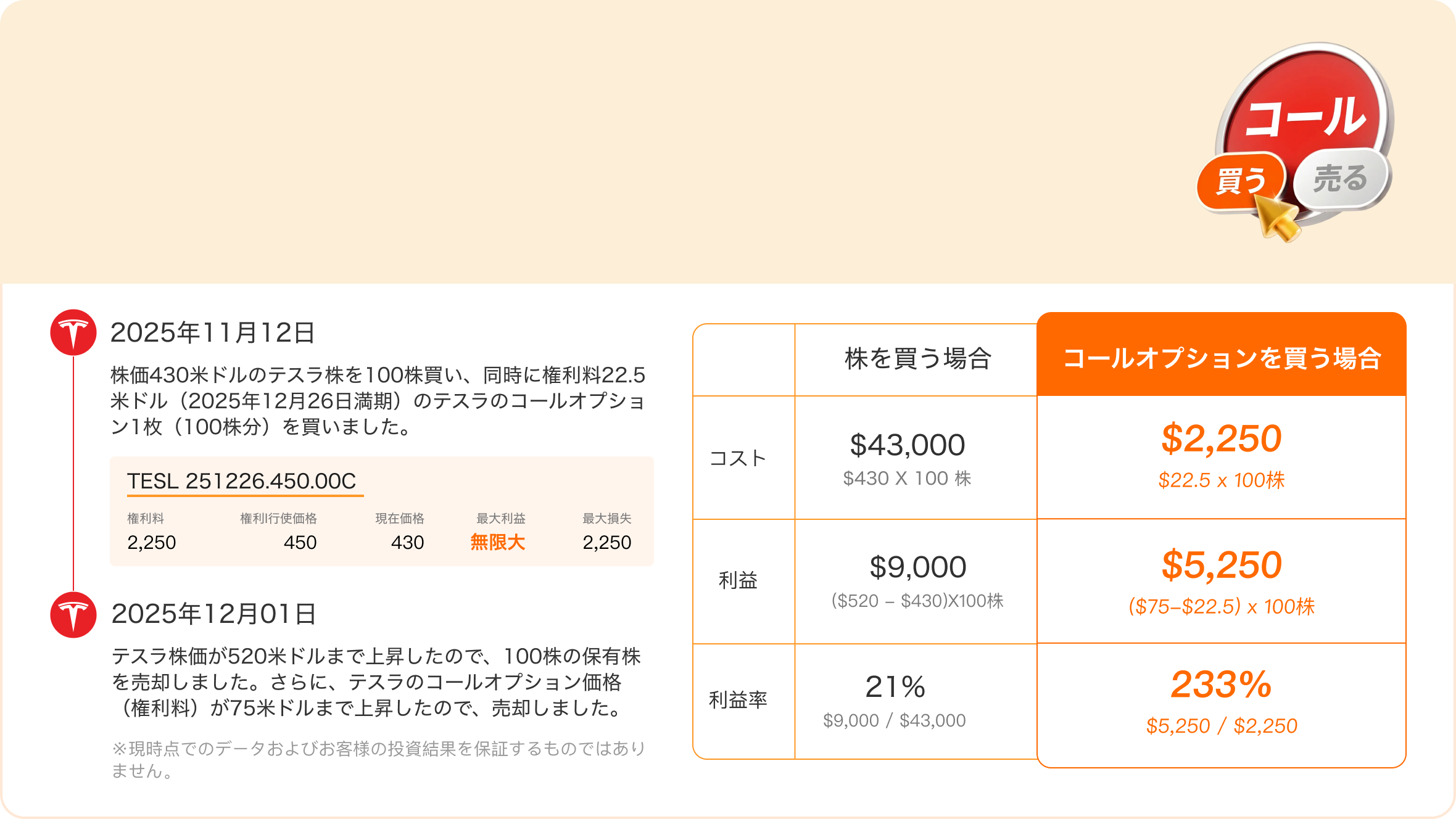Click the $430 X 100 株 formula

point(908,479)
